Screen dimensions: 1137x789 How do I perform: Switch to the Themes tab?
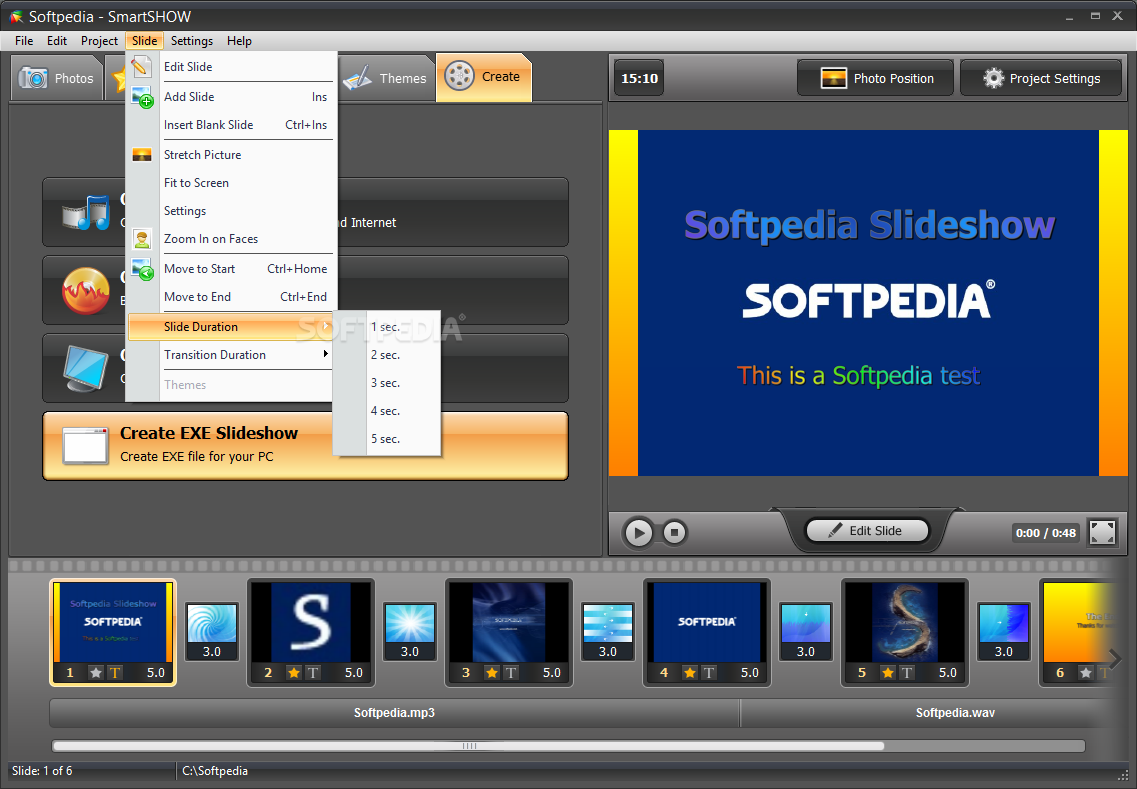coord(385,78)
